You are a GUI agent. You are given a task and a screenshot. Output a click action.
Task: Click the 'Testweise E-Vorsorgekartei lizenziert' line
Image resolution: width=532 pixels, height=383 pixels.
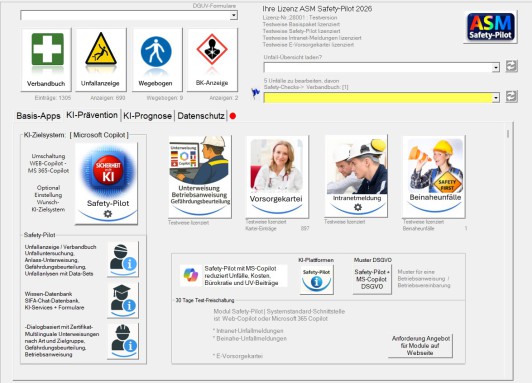[308, 45]
